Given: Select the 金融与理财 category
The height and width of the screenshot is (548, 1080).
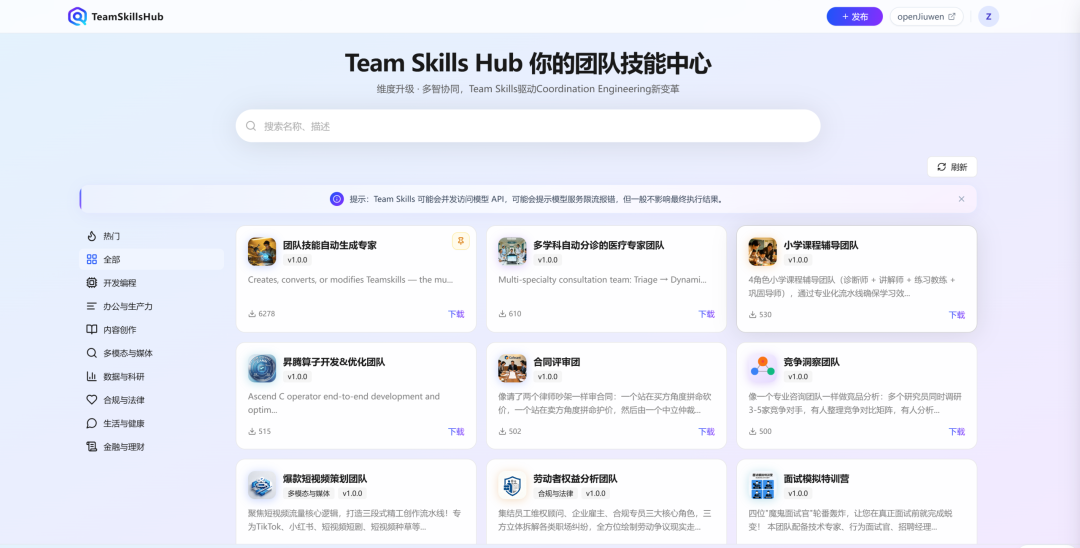Looking at the screenshot, I should (151, 447).
